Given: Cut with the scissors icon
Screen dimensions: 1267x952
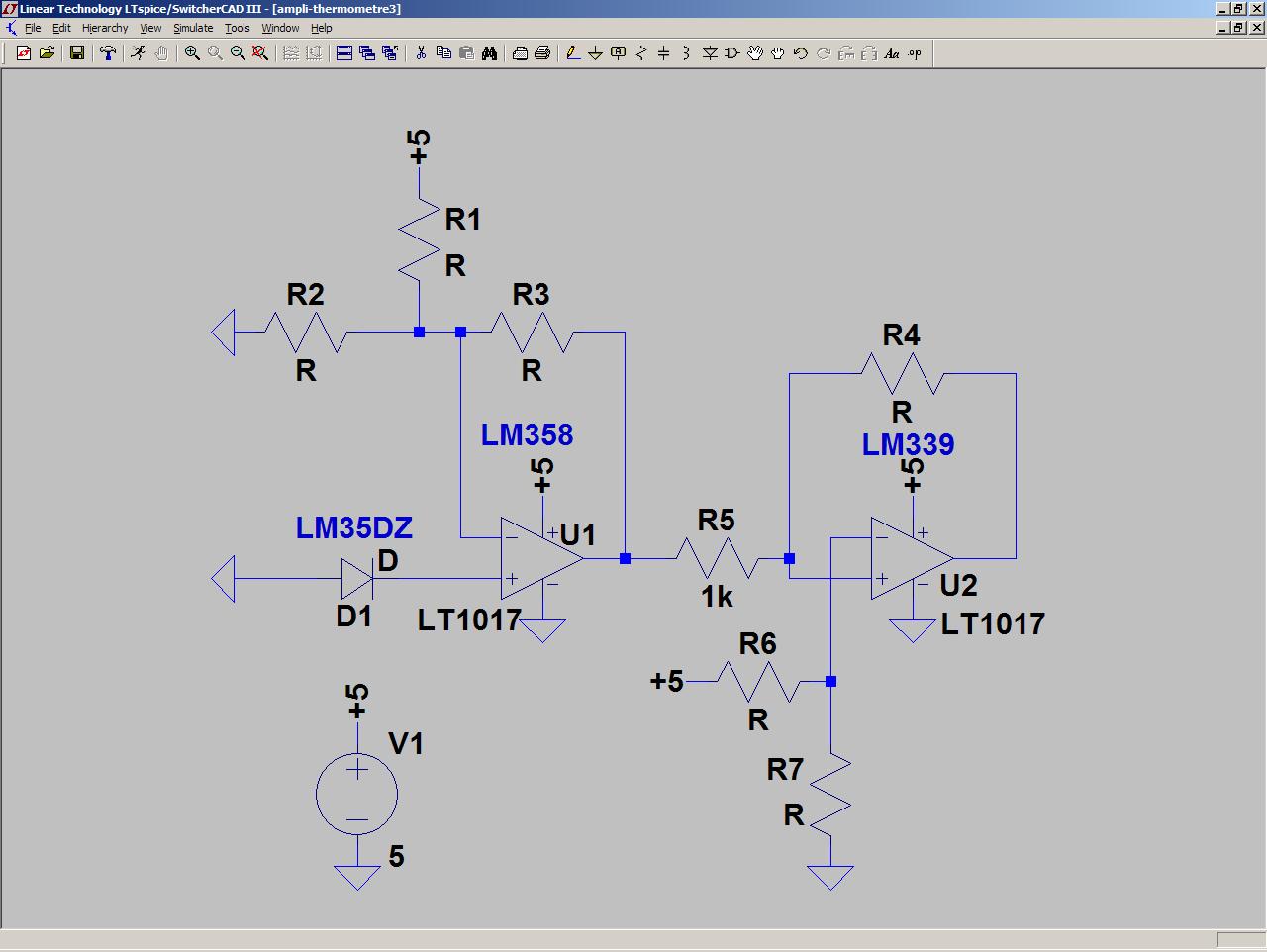Looking at the screenshot, I should point(421,53).
